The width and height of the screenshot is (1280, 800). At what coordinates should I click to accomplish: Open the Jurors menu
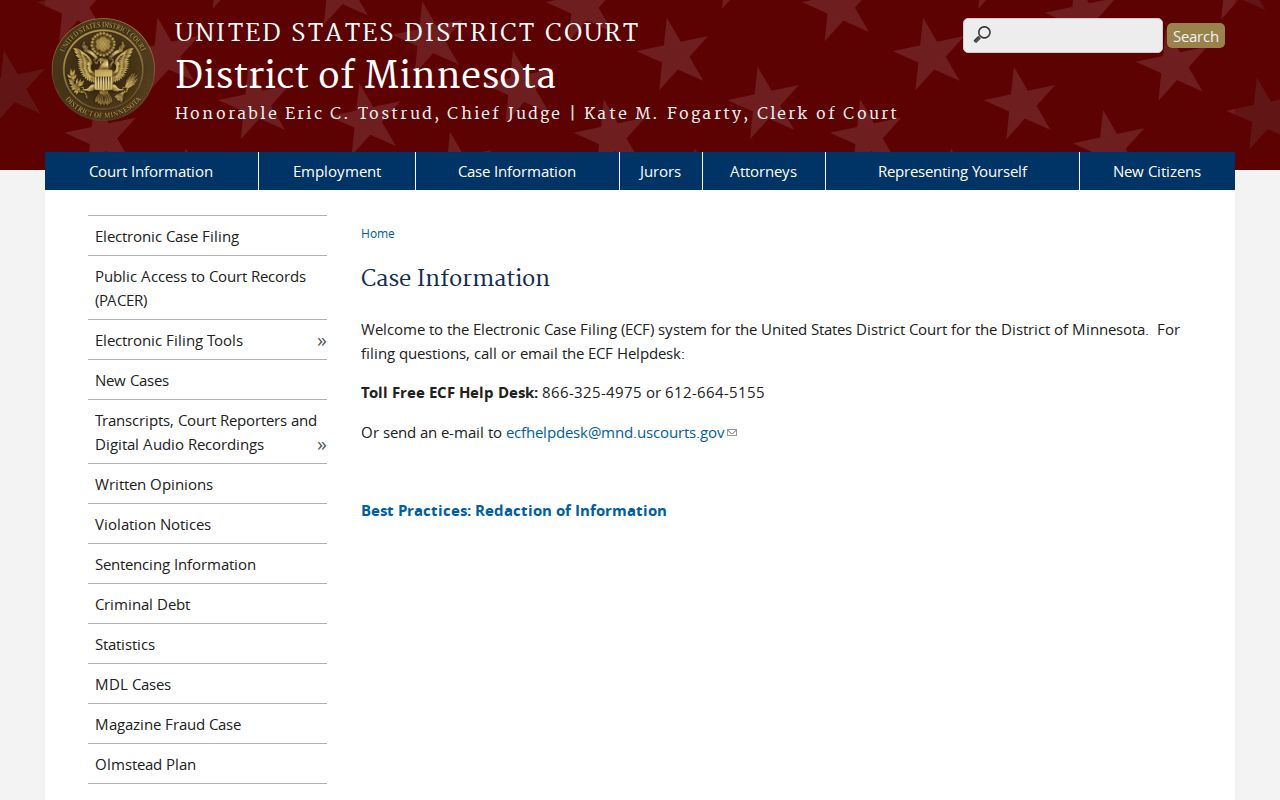pyautogui.click(x=660, y=171)
